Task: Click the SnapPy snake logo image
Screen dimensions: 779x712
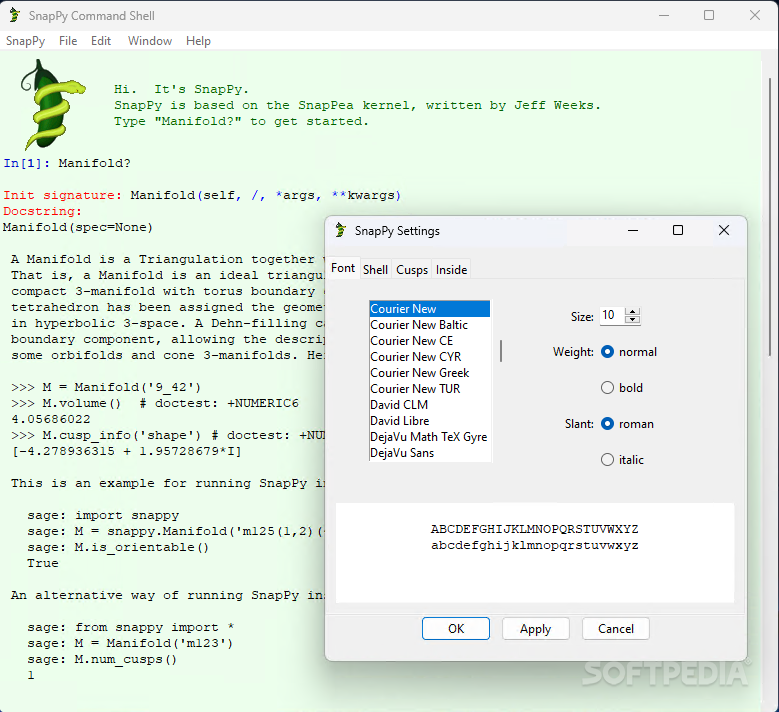Action: pyautogui.click(x=52, y=105)
